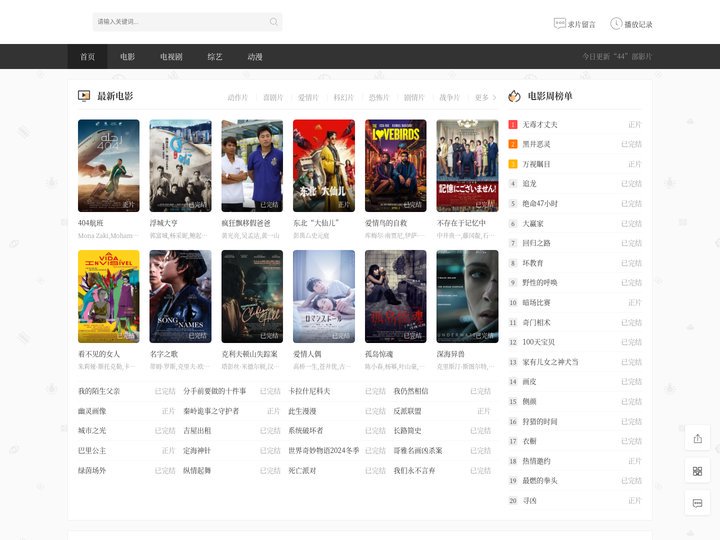720x540 pixels.
Task: Open 我的陌生父亲 in the list
Action: (99, 391)
